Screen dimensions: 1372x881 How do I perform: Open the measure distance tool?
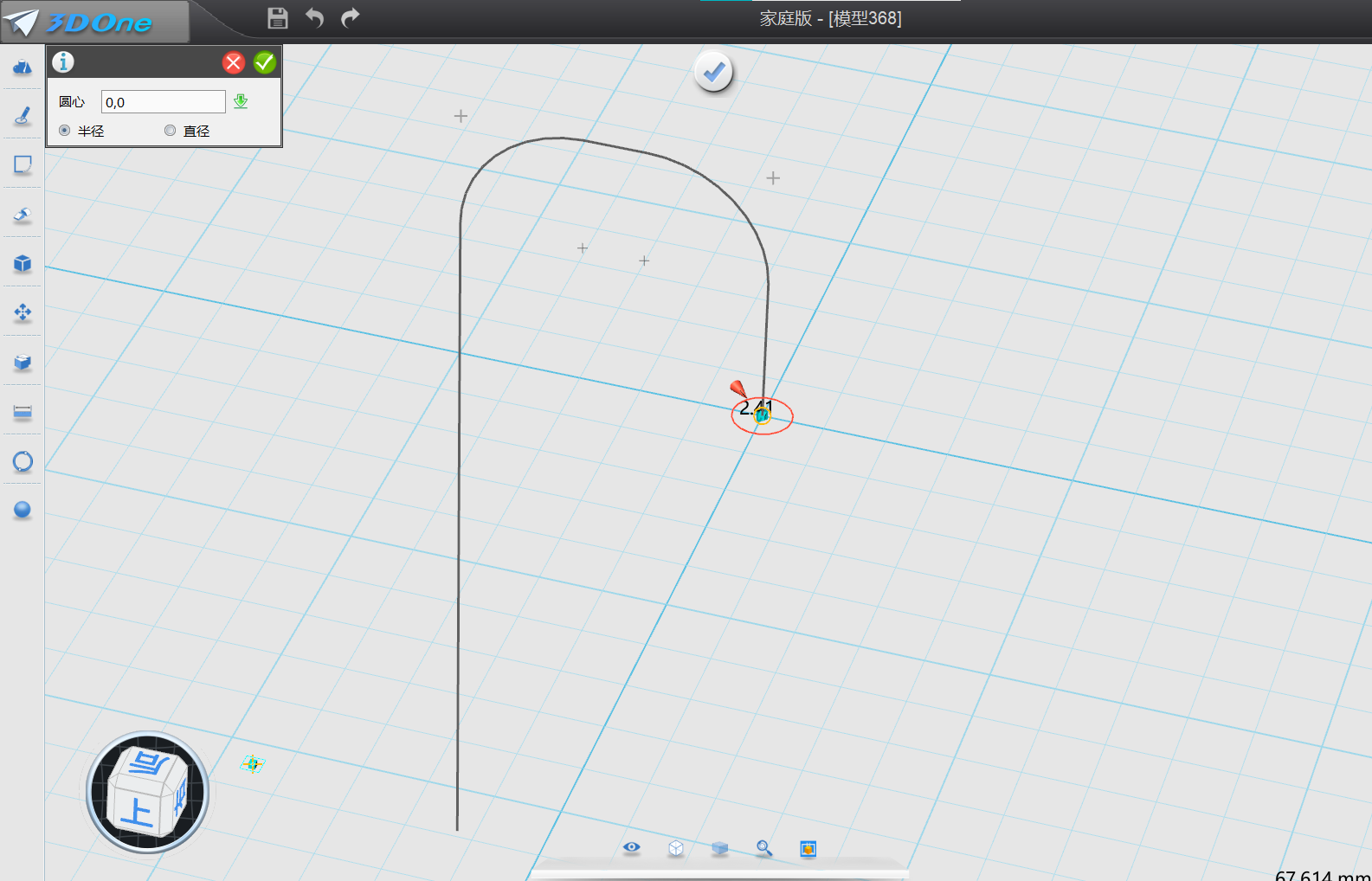coord(23,412)
